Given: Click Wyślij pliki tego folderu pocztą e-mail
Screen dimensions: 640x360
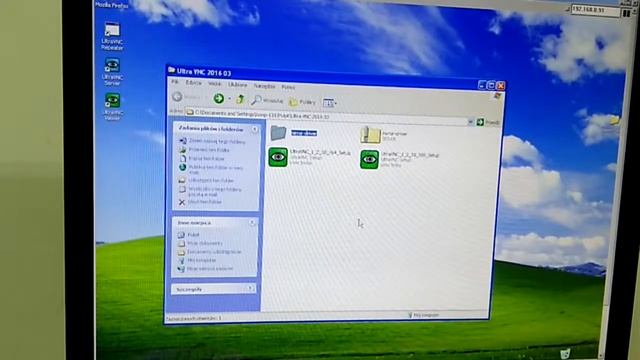Looking at the screenshot, I should [x=215, y=191].
